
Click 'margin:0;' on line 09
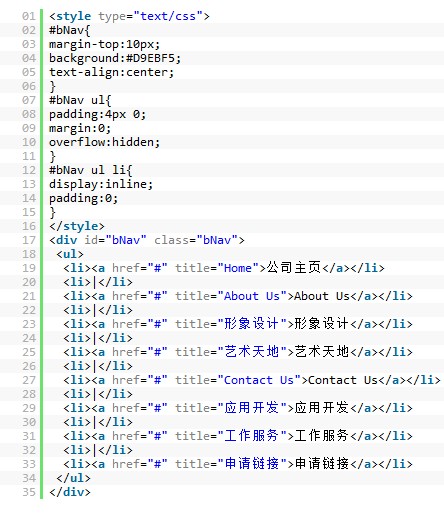80,128
